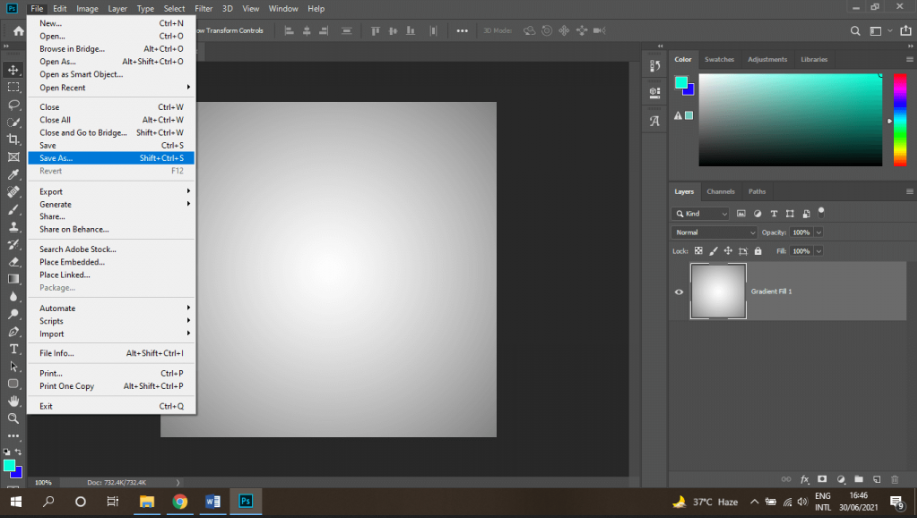Toggle lock image pixels brush icon
This screenshot has height=518, width=917.
click(713, 251)
